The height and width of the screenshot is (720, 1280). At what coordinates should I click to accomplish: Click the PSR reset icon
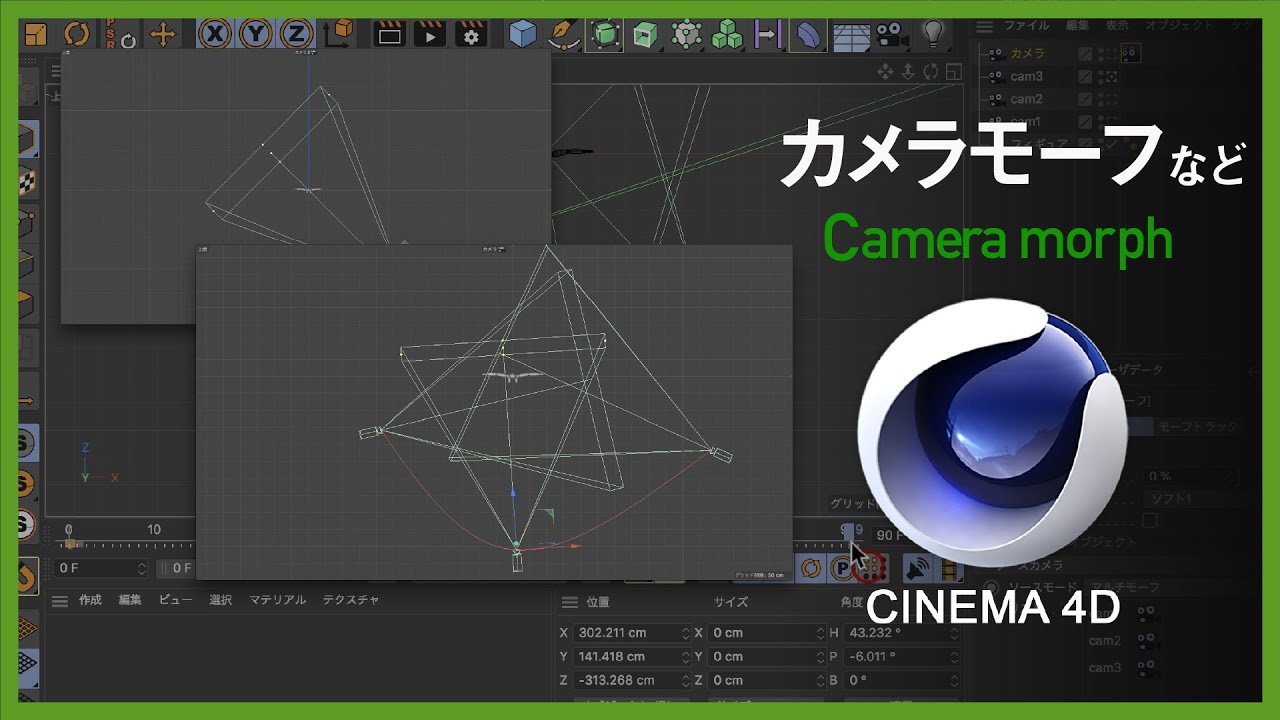coord(120,34)
